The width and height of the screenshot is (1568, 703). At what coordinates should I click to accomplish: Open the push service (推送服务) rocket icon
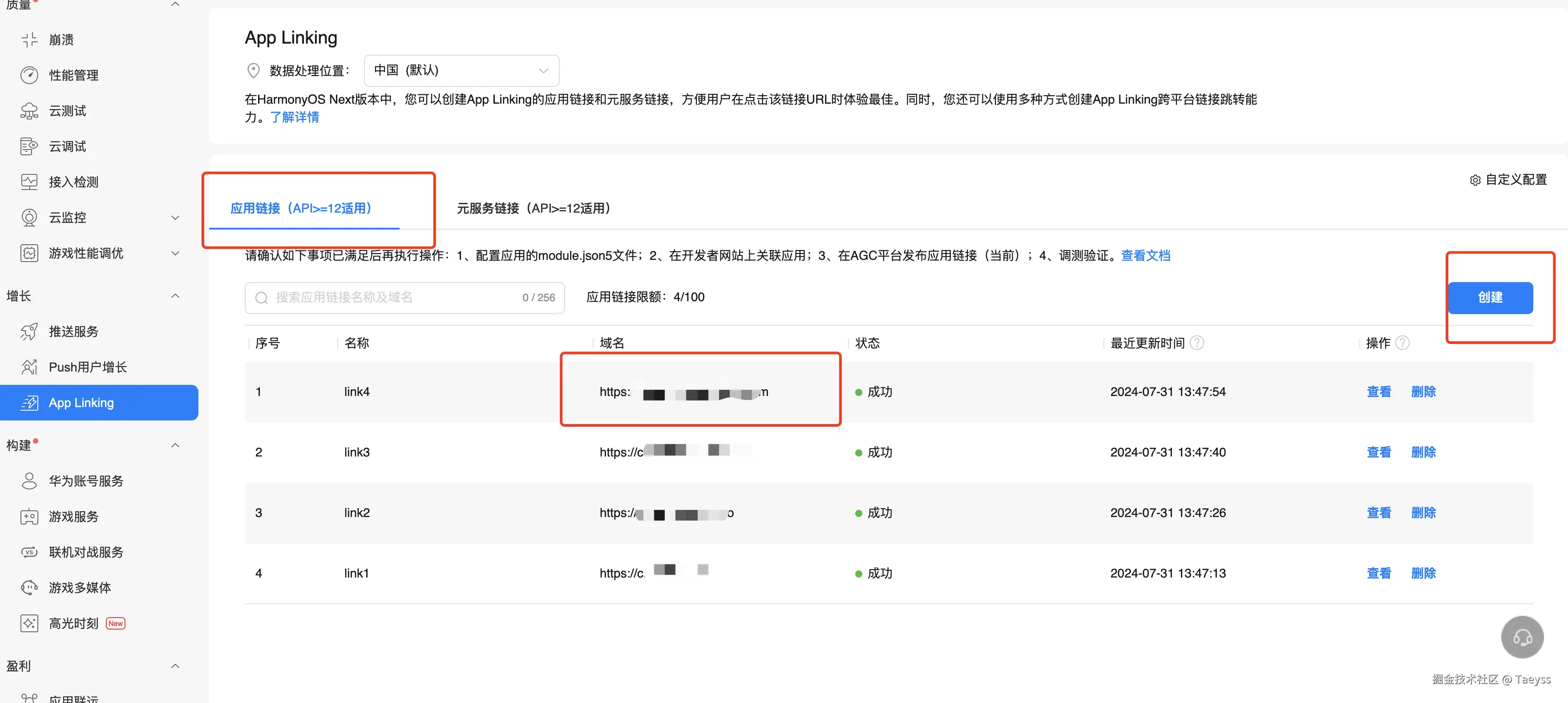pyautogui.click(x=28, y=332)
